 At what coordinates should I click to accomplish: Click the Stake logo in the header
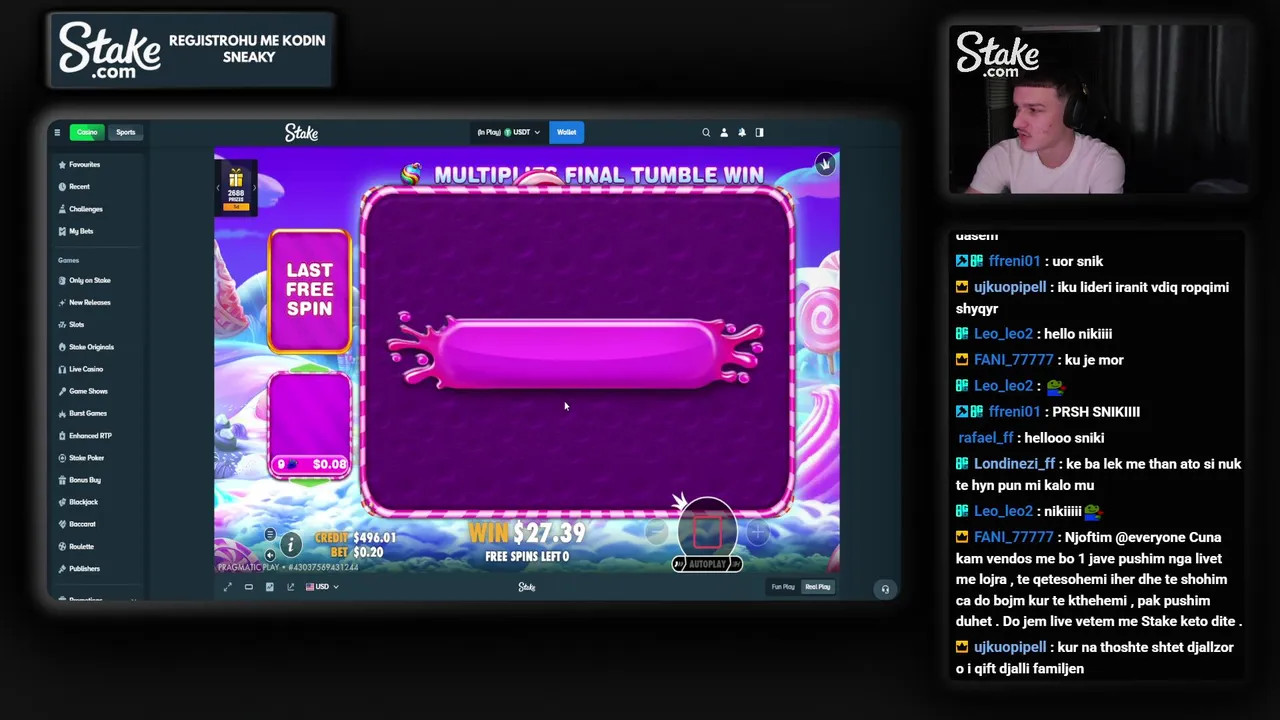point(301,132)
